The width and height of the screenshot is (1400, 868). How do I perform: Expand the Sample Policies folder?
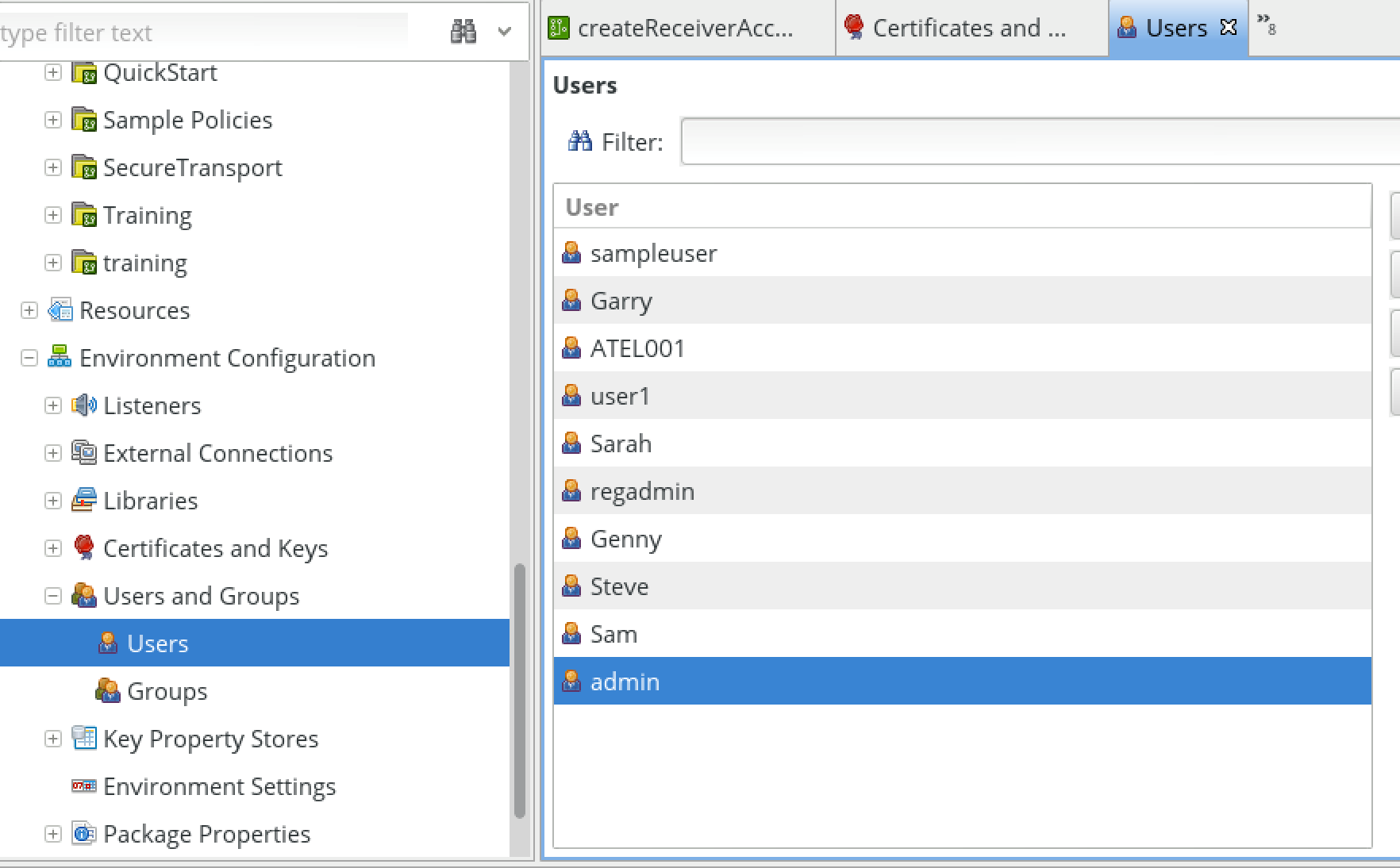53,120
